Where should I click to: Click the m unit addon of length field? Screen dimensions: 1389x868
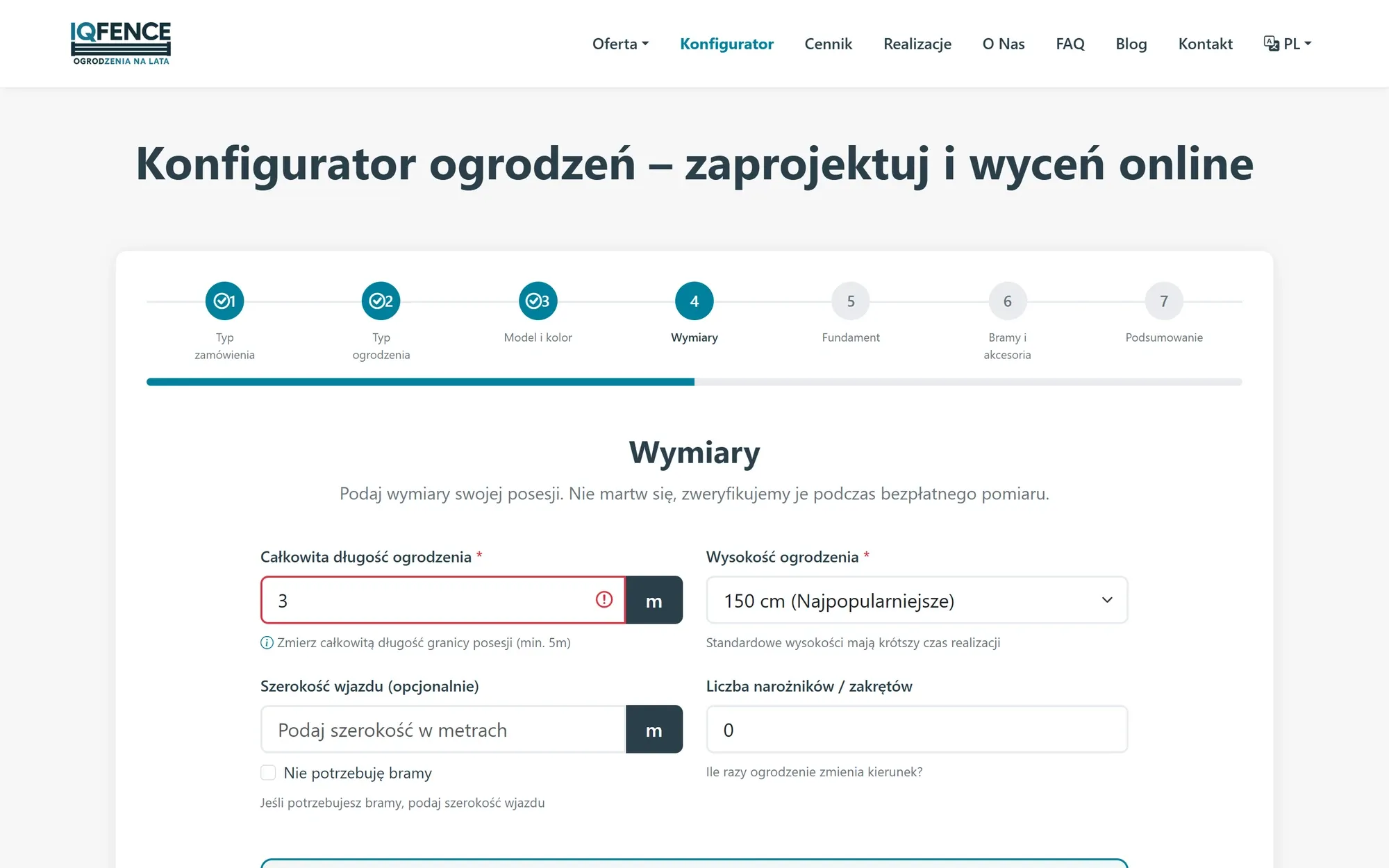[x=654, y=600]
